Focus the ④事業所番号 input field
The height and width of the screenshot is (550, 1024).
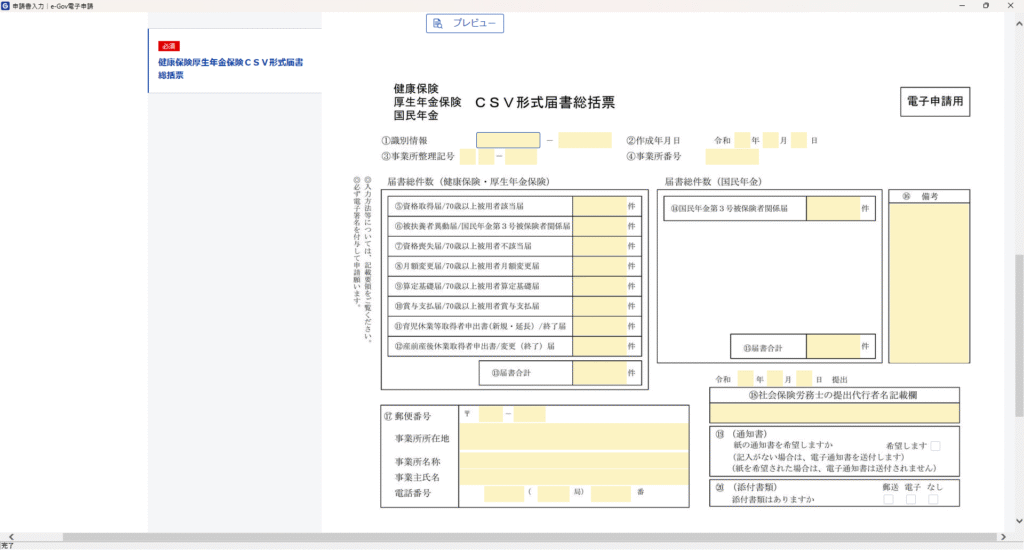click(x=732, y=156)
